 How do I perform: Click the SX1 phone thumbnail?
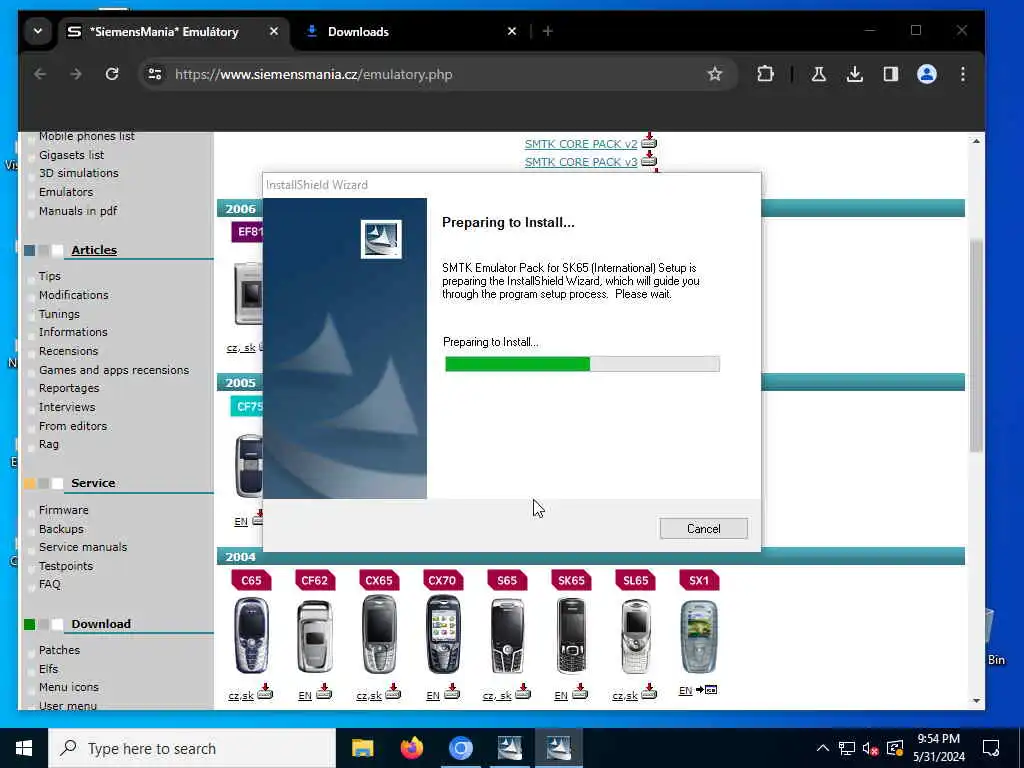(x=699, y=637)
